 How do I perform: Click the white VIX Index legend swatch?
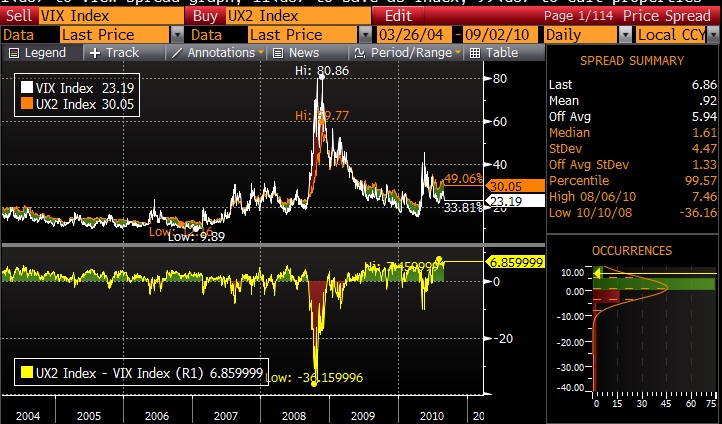(x=27, y=87)
